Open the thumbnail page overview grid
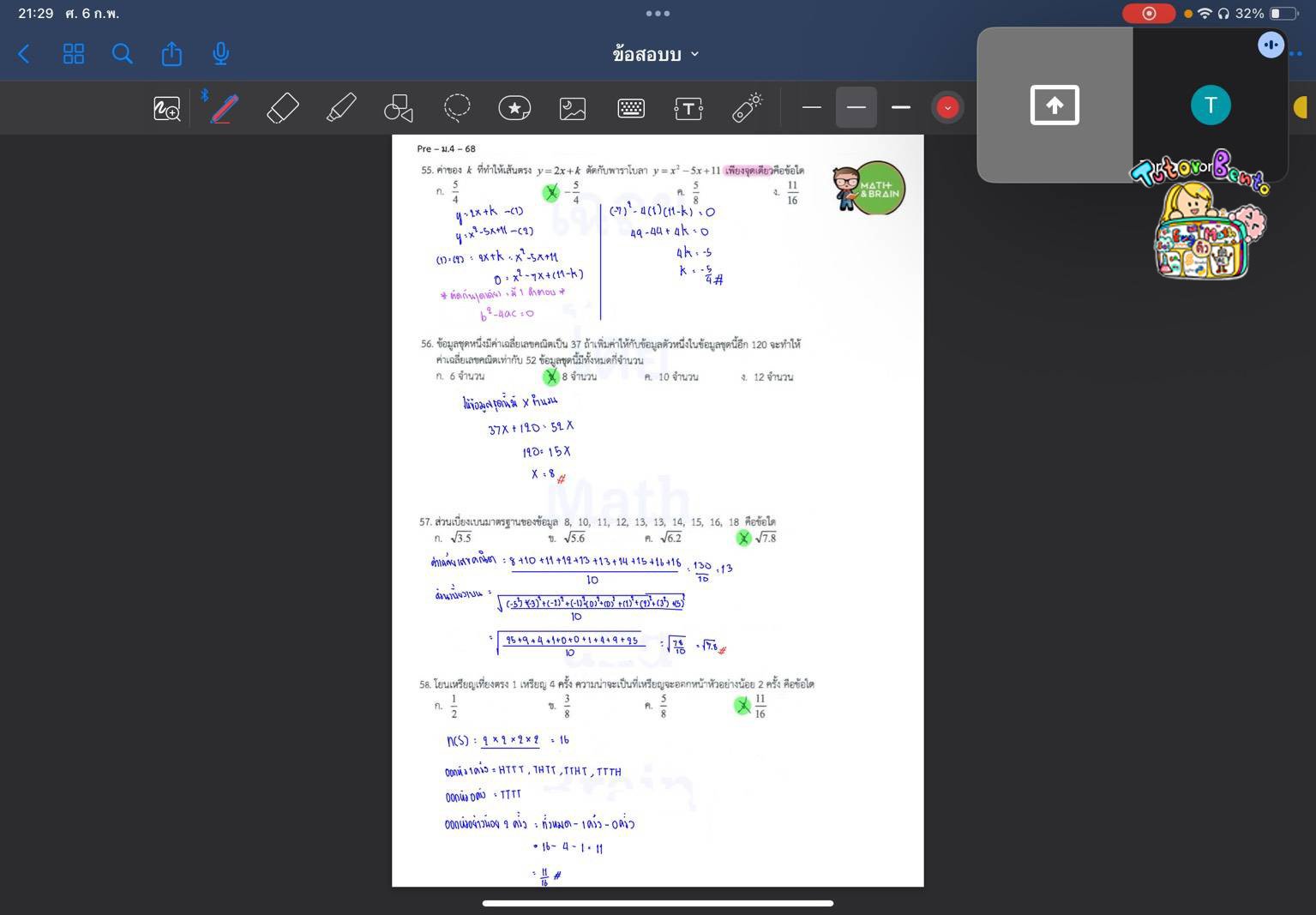1316x915 pixels. coord(73,54)
